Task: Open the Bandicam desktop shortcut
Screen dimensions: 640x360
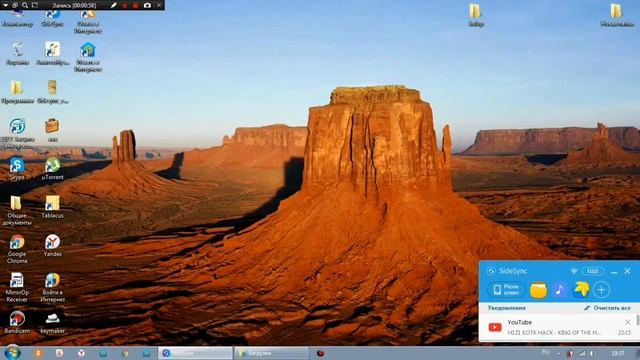Action: pyautogui.click(x=17, y=322)
